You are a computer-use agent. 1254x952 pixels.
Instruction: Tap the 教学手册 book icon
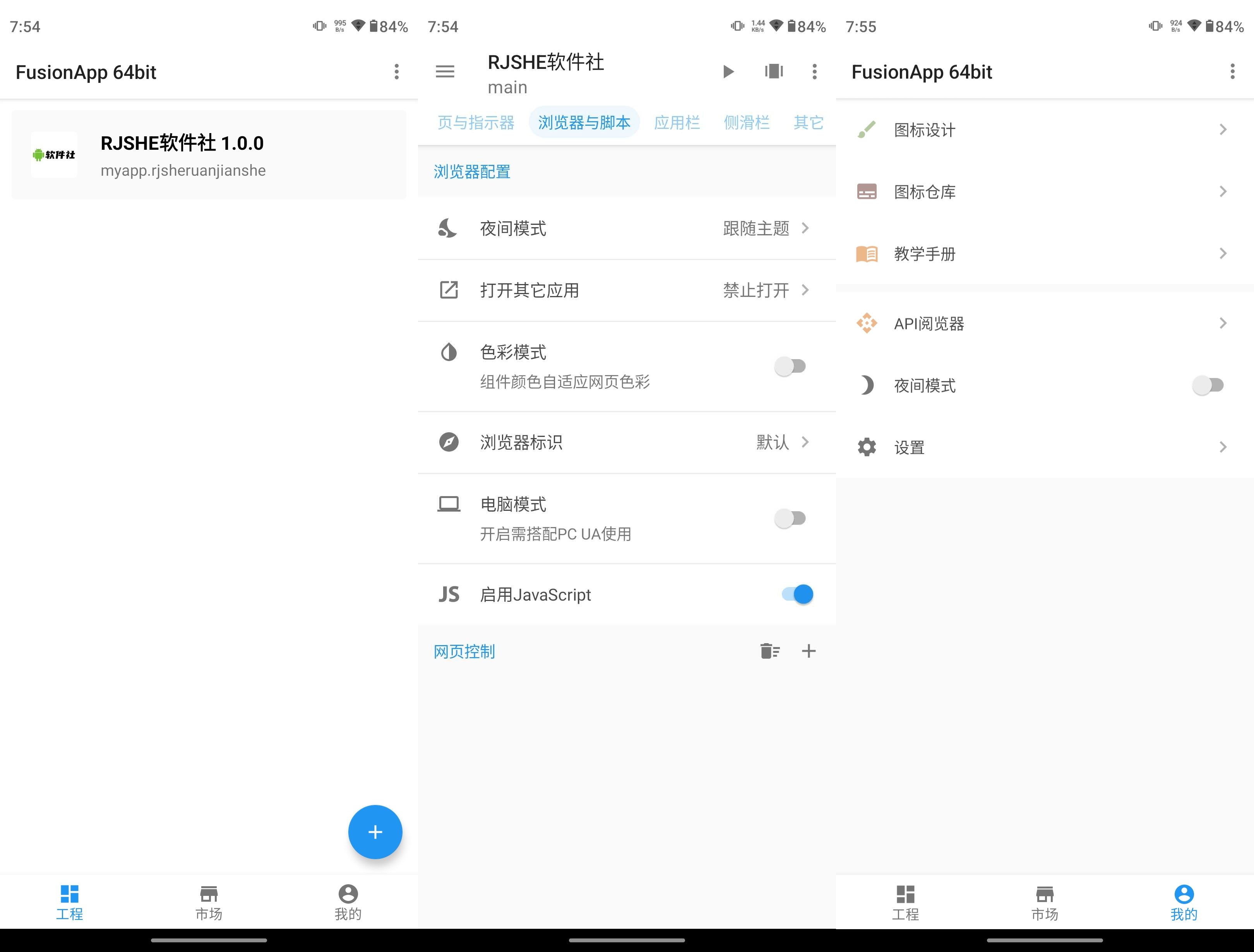tap(866, 253)
